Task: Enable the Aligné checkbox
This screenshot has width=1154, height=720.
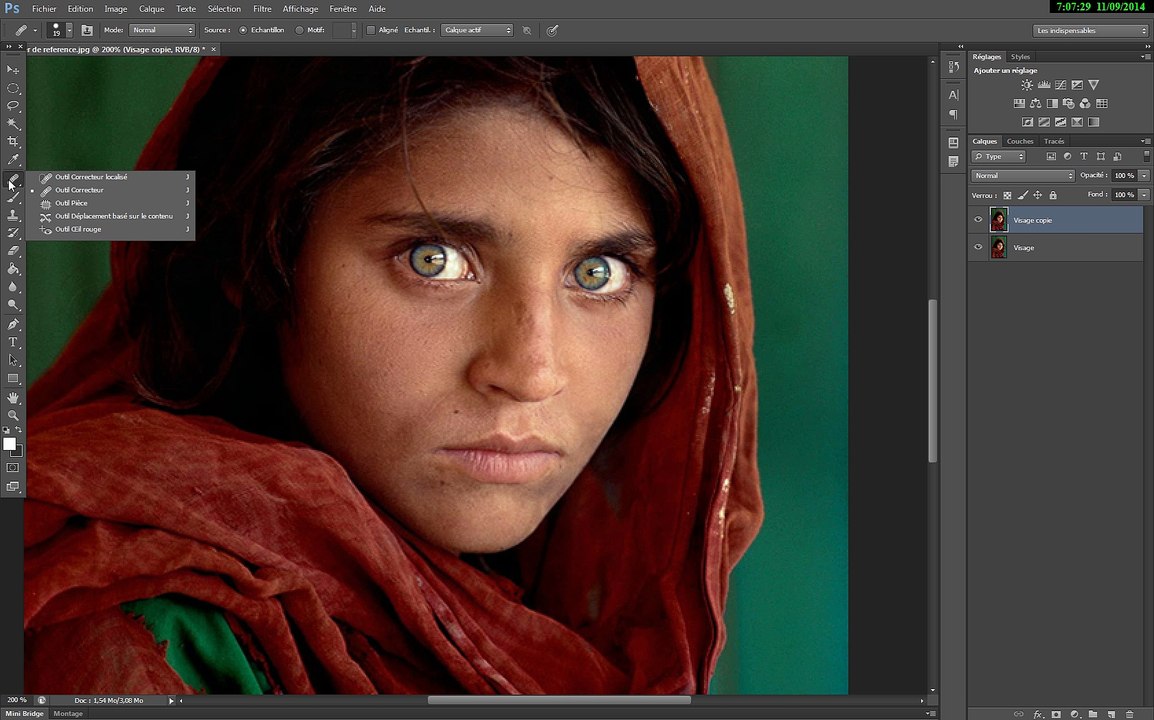Action: 371,30
